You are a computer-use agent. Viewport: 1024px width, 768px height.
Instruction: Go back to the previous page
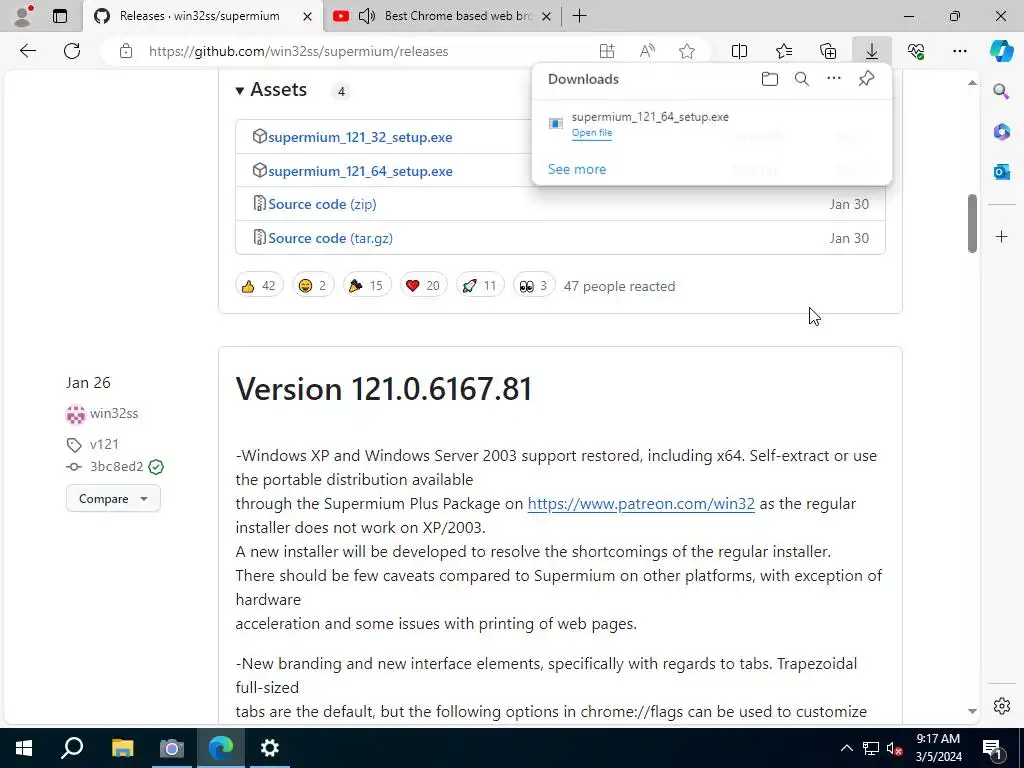click(27, 51)
